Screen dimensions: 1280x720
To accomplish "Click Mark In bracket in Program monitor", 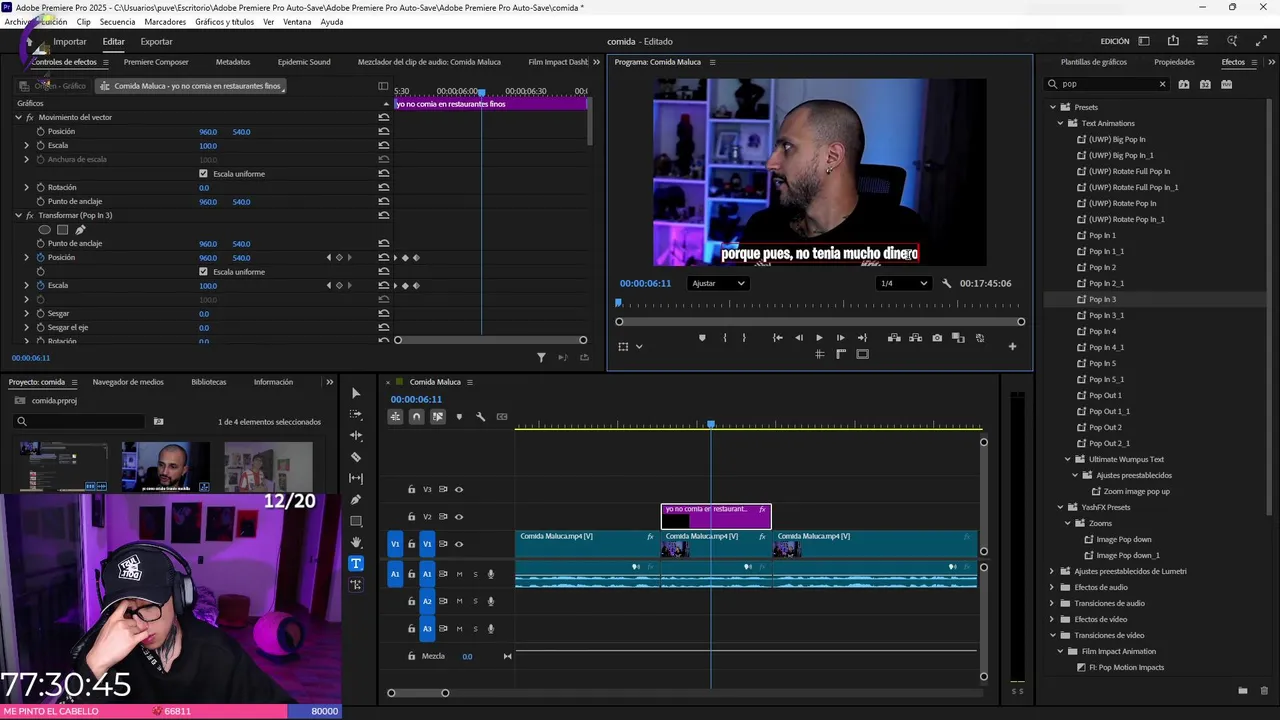I will tap(725, 338).
